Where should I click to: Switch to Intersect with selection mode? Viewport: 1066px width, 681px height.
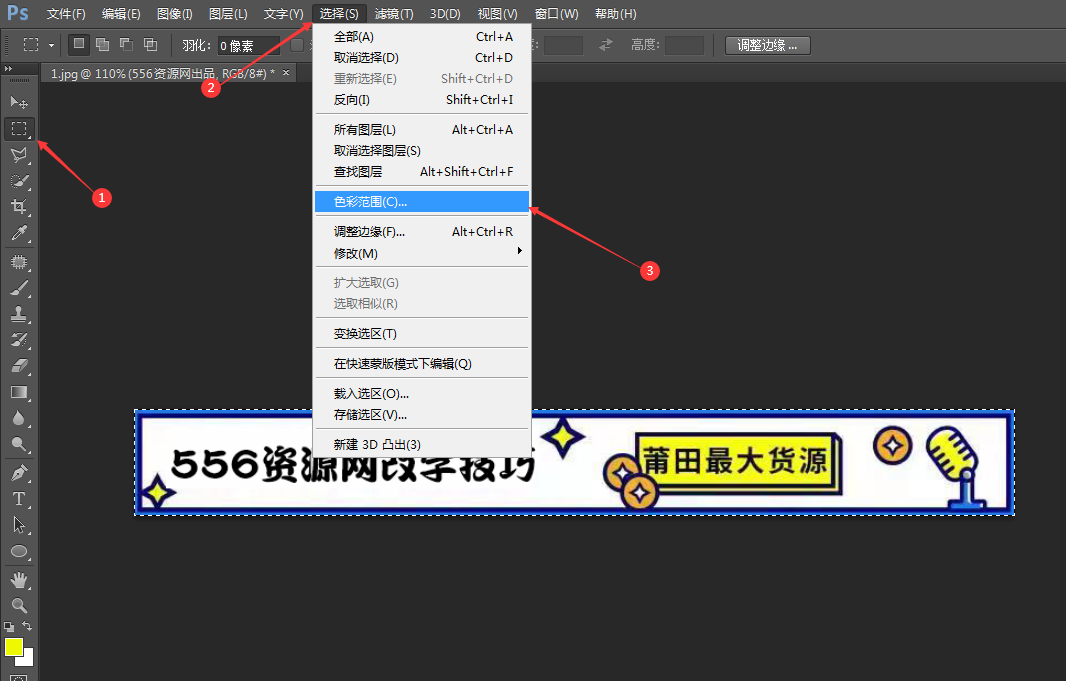pyautogui.click(x=150, y=45)
